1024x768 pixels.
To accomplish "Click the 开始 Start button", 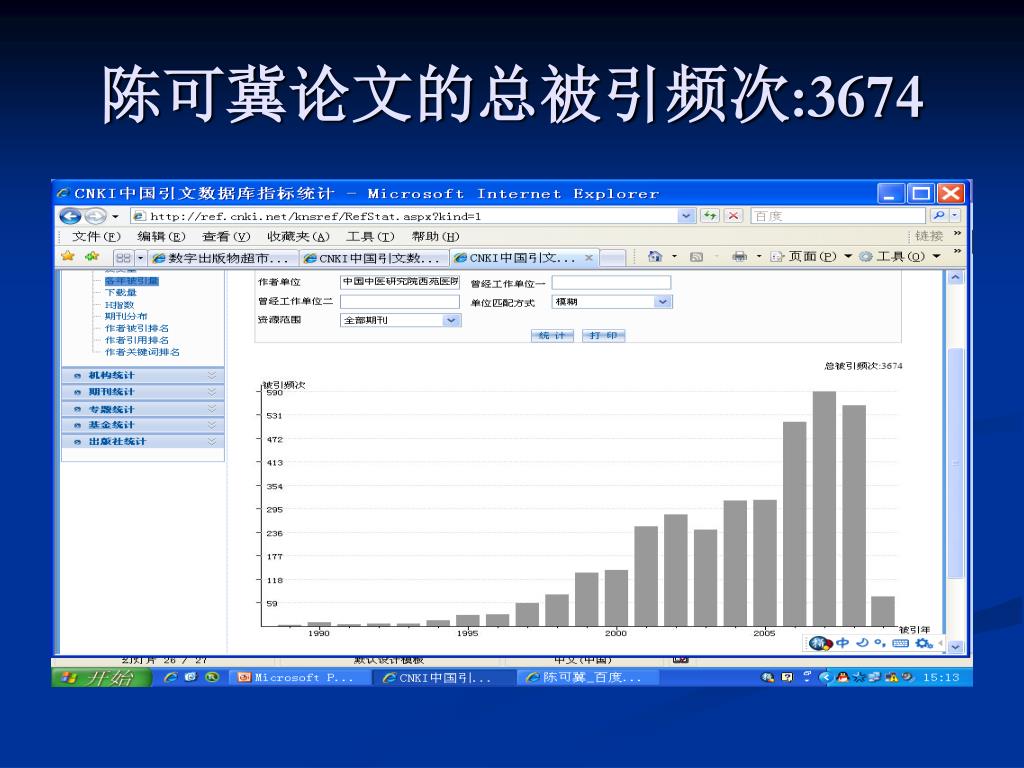I will [102, 678].
